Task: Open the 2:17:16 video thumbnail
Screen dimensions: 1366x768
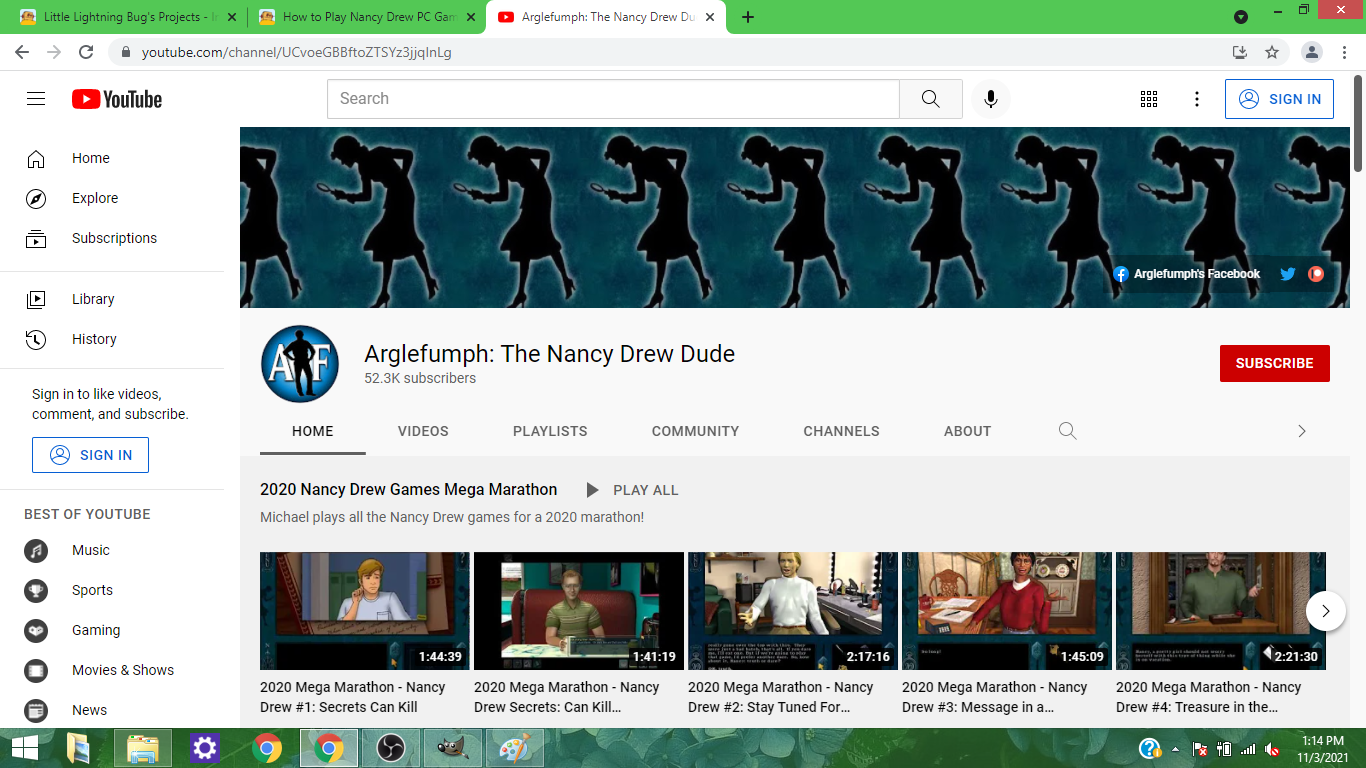Action: point(793,611)
